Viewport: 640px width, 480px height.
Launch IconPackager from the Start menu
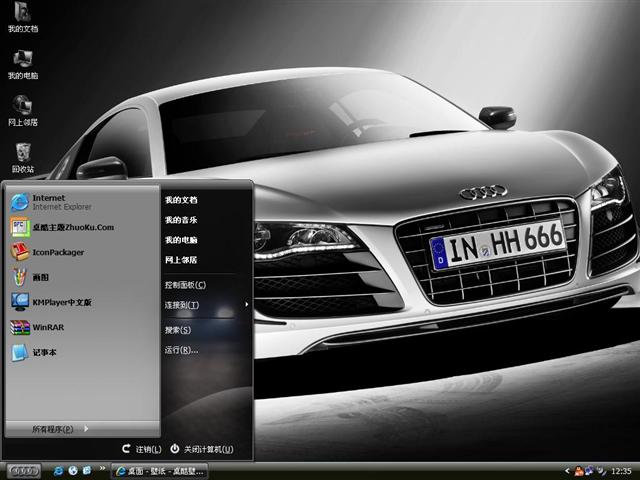pos(58,252)
